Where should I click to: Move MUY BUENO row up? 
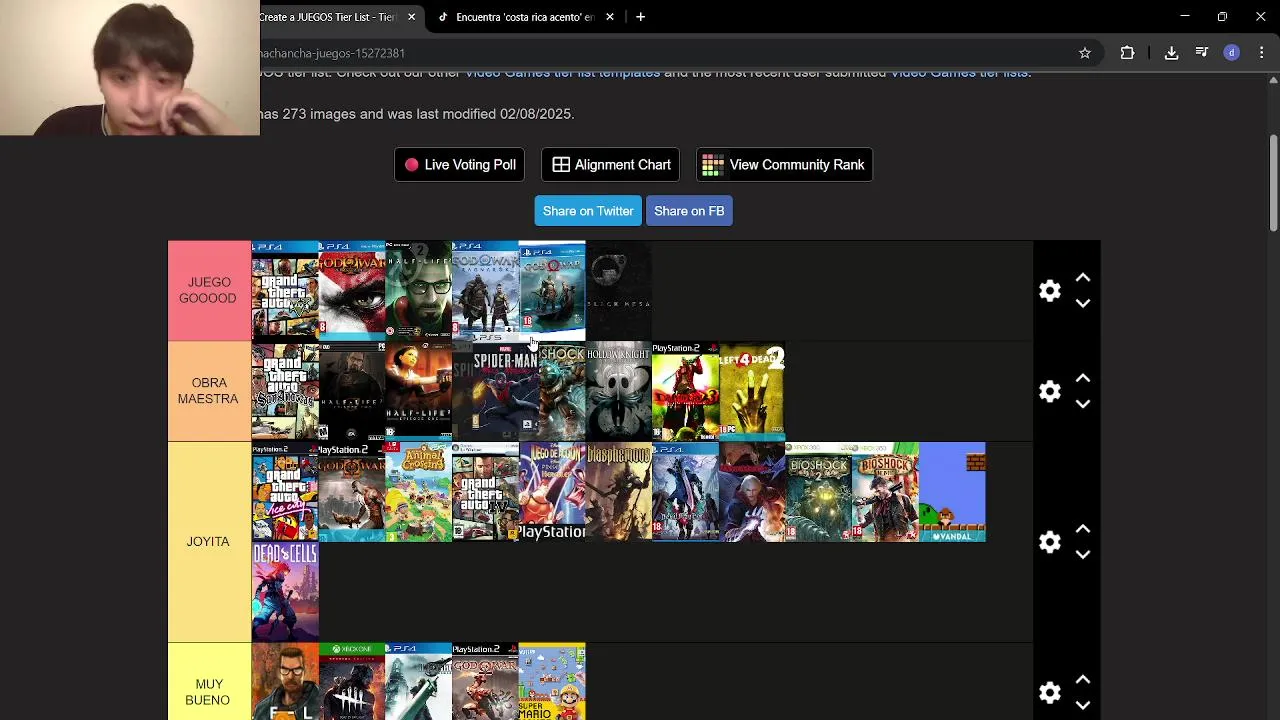pyautogui.click(x=1083, y=680)
